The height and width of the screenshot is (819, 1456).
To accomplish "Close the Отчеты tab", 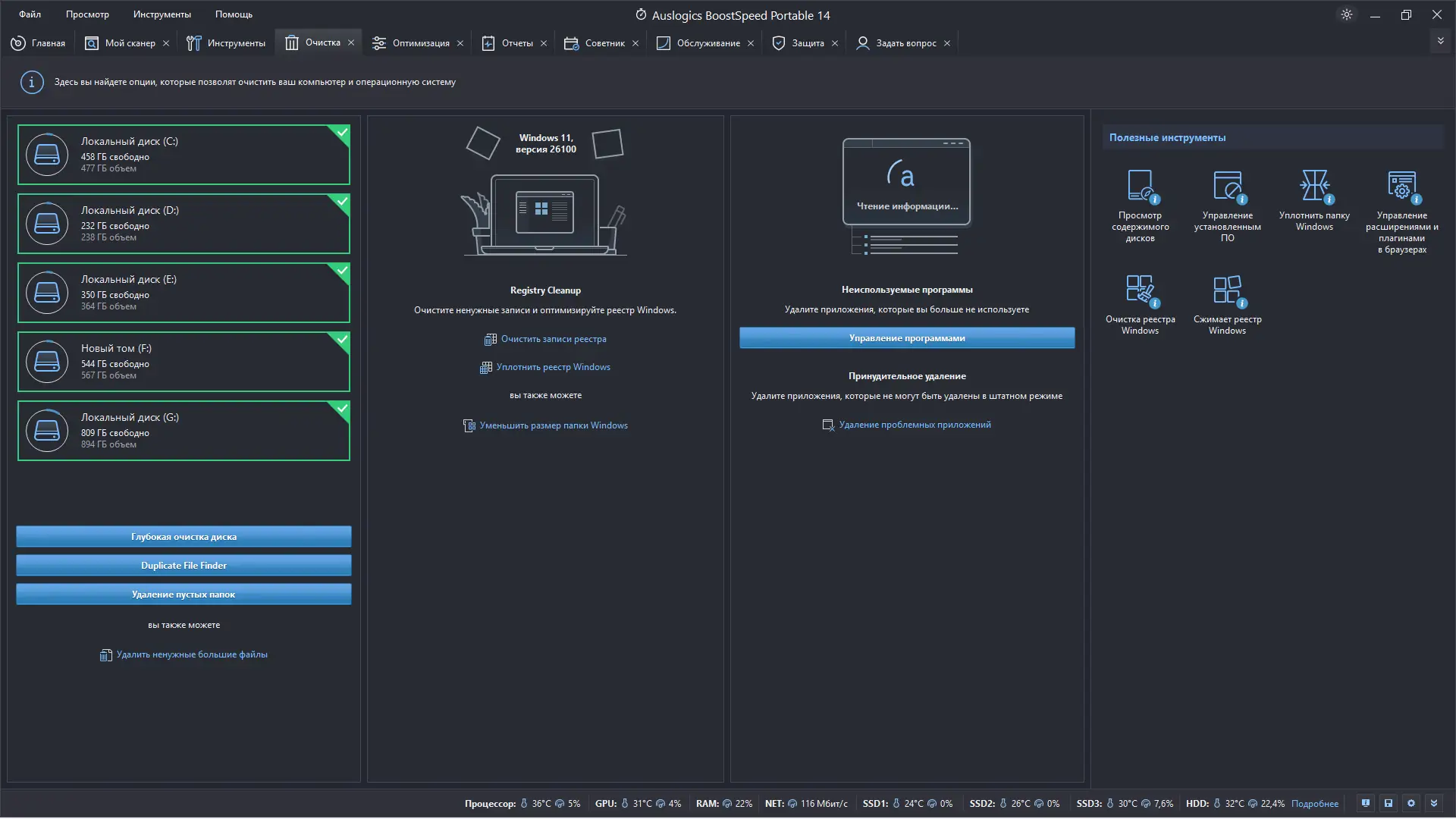I will [544, 43].
